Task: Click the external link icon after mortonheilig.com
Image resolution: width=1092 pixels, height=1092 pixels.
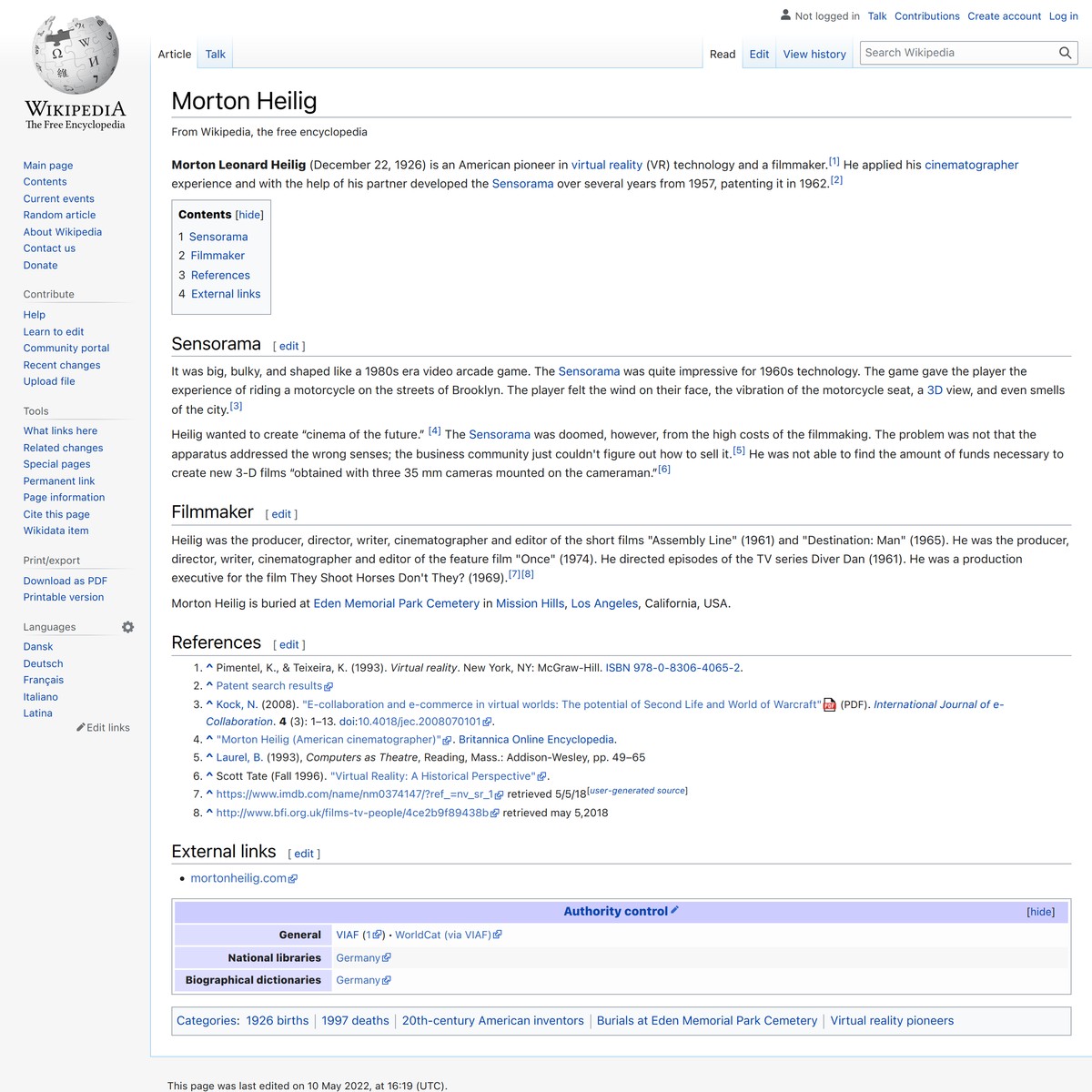Action: click(293, 878)
